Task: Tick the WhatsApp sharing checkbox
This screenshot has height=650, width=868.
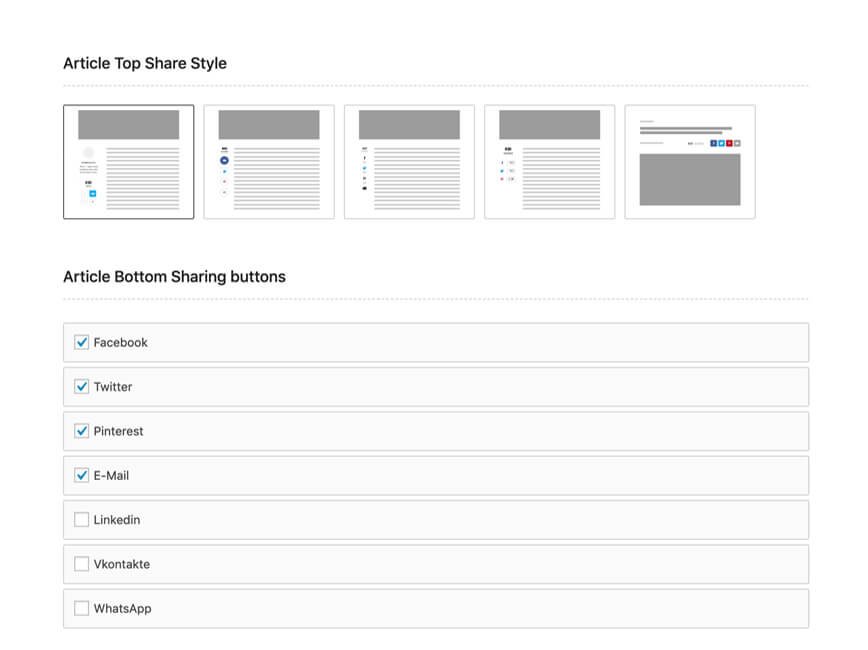Action: click(81, 608)
